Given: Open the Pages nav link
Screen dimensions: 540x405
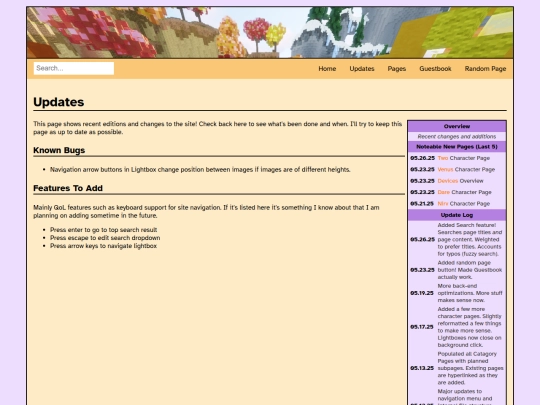Looking at the screenshot, I should coord(396,69).
